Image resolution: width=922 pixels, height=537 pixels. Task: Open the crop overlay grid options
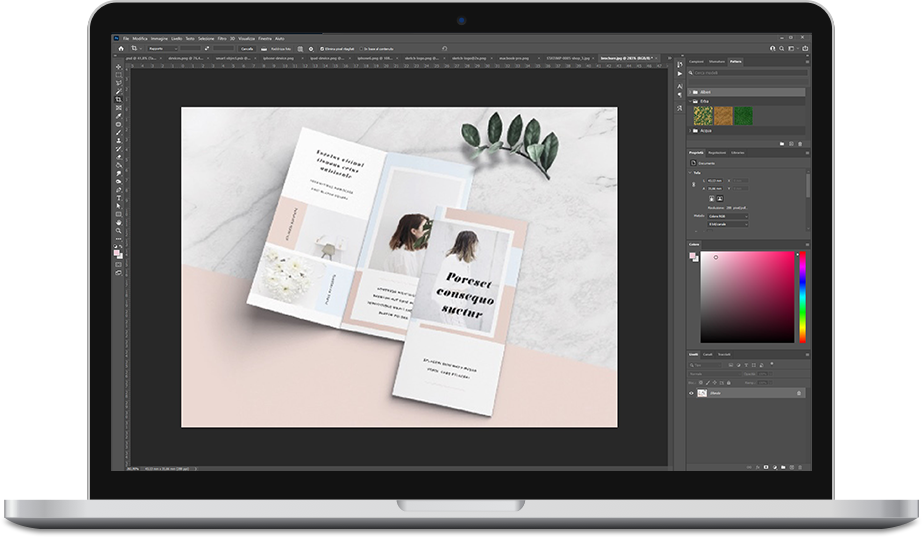tap(300, 49)
